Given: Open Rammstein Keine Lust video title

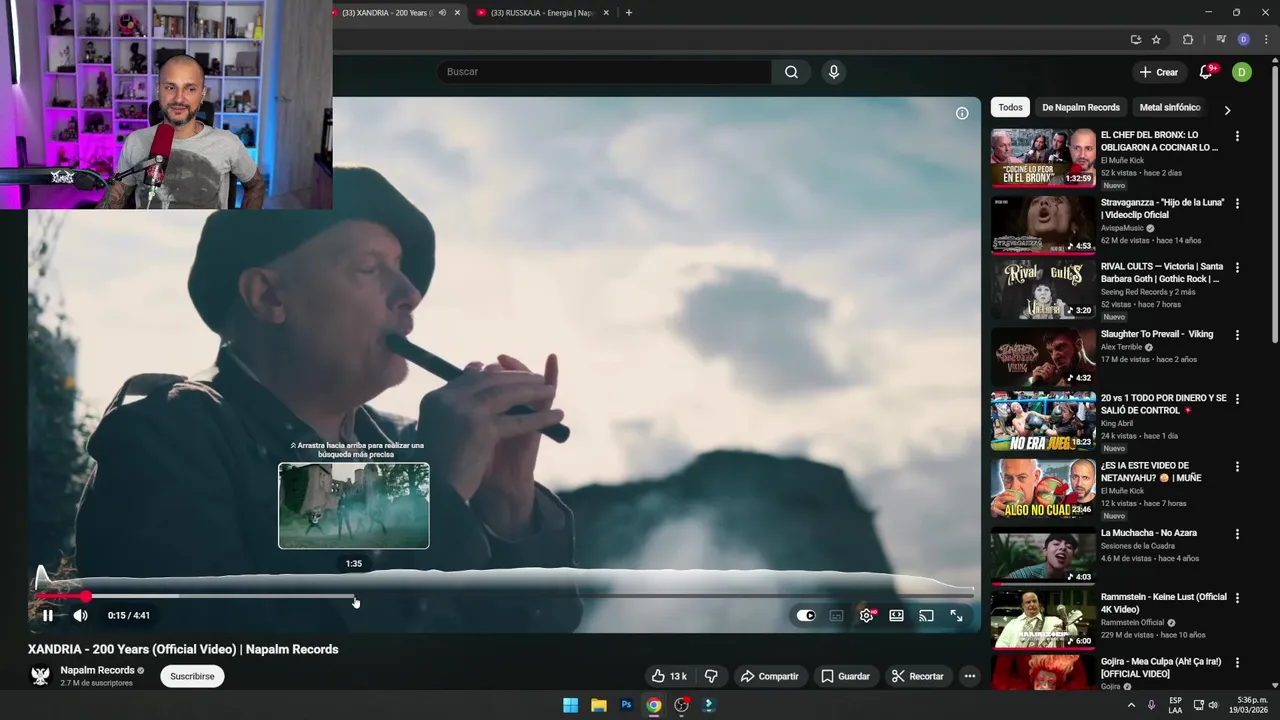Looking at the screenshot, I should coord(1164,603).
